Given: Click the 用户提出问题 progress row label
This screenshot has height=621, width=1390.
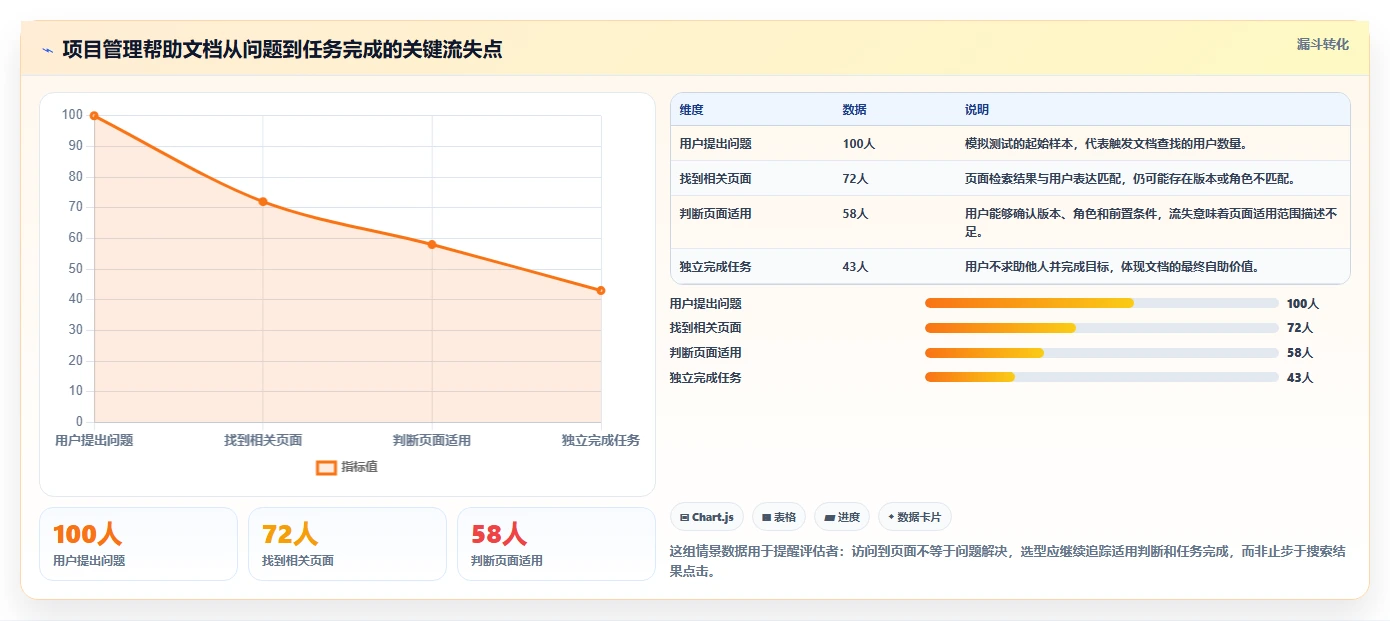Looking at the screenshot, I should (706, 304).
